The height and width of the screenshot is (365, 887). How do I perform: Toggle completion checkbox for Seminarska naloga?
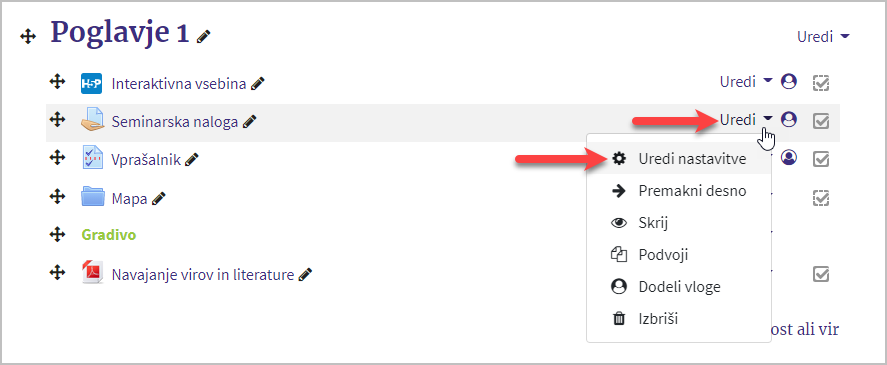(821, 121)
